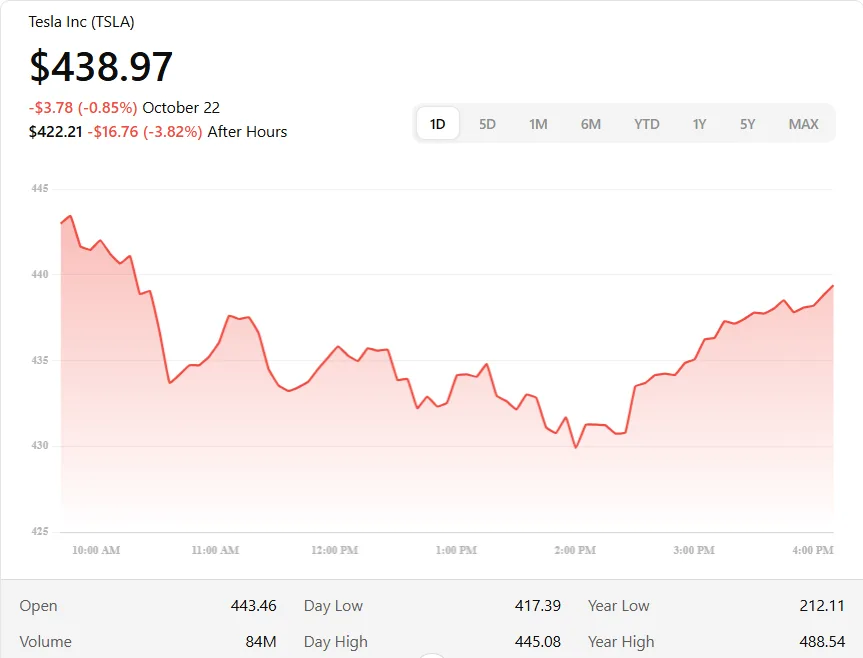Click the -$3.78 (-0.85%) daily change

point(83,108)
